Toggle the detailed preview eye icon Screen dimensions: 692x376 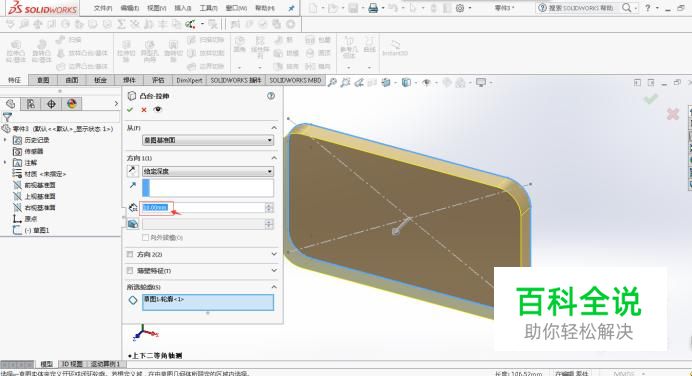[x=158, y=109]
